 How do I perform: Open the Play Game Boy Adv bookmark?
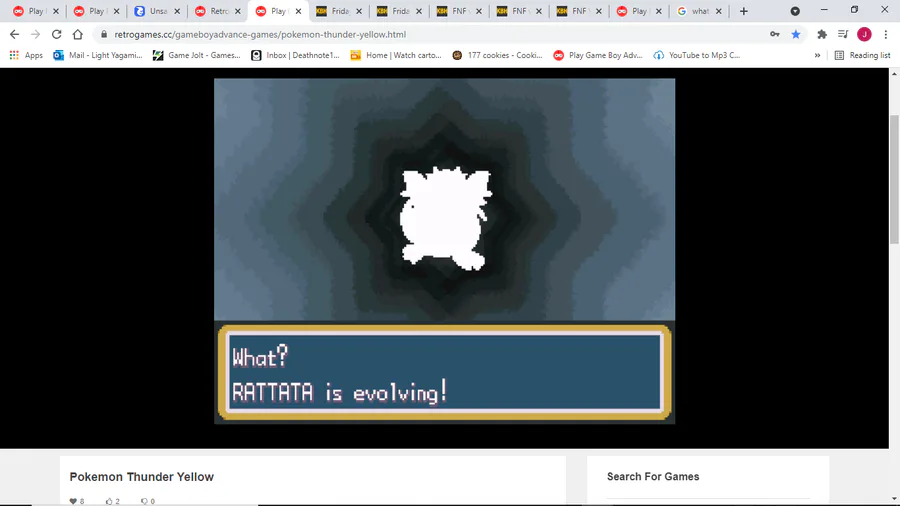click(x=598, y=55)
